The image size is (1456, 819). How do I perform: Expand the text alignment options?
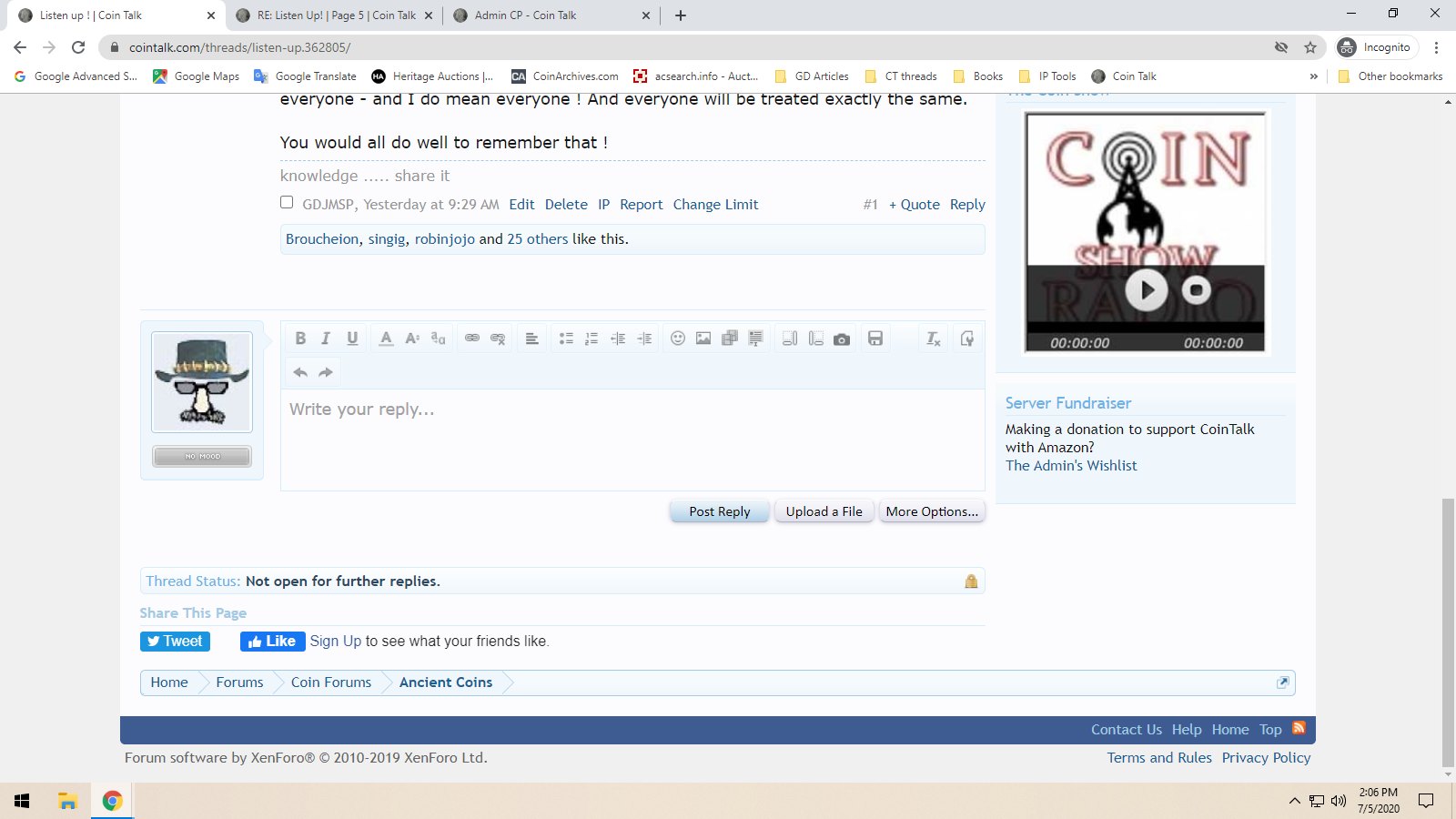532,339
